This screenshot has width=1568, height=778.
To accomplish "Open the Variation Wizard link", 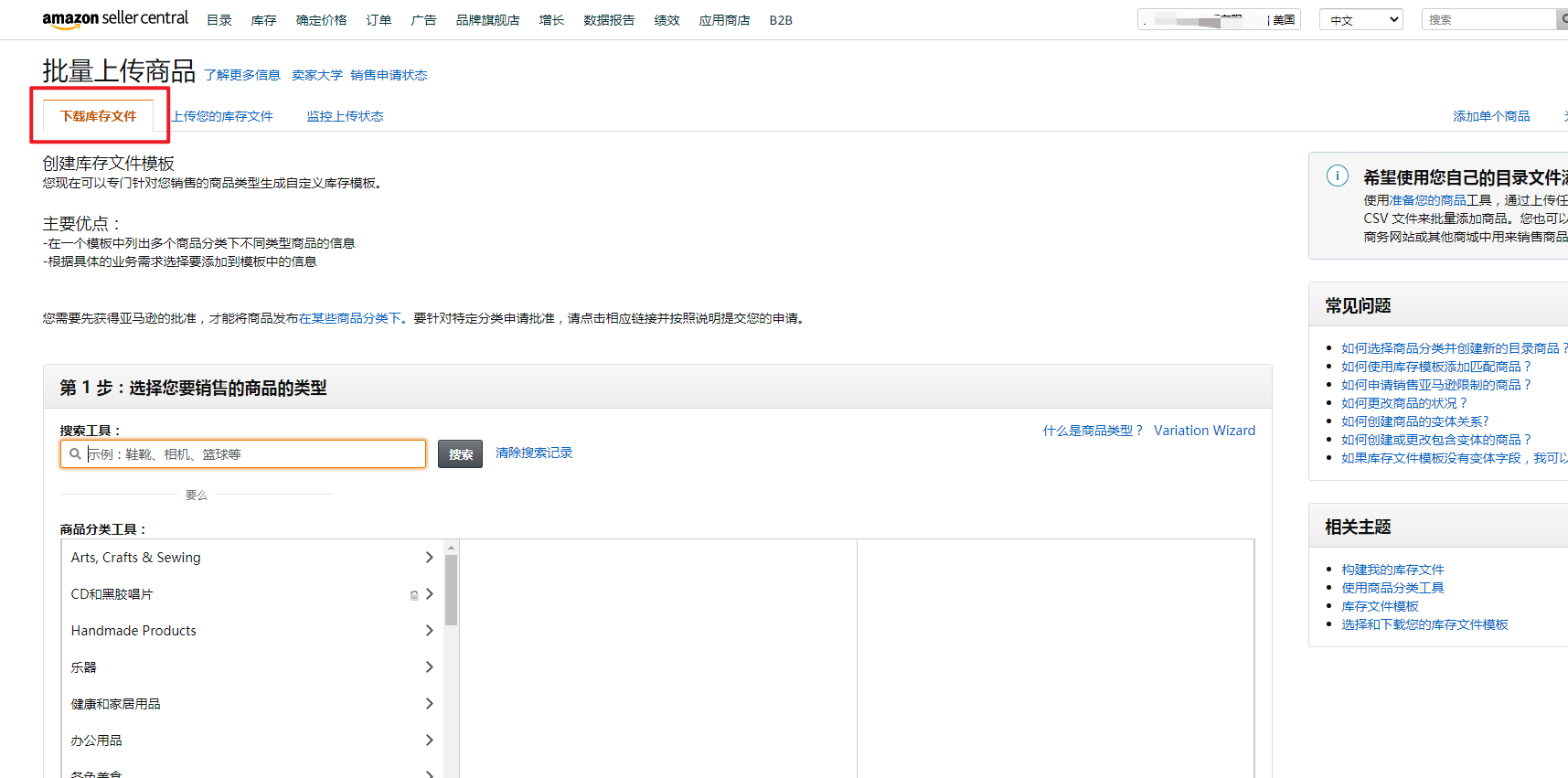I will (1204, 431).
